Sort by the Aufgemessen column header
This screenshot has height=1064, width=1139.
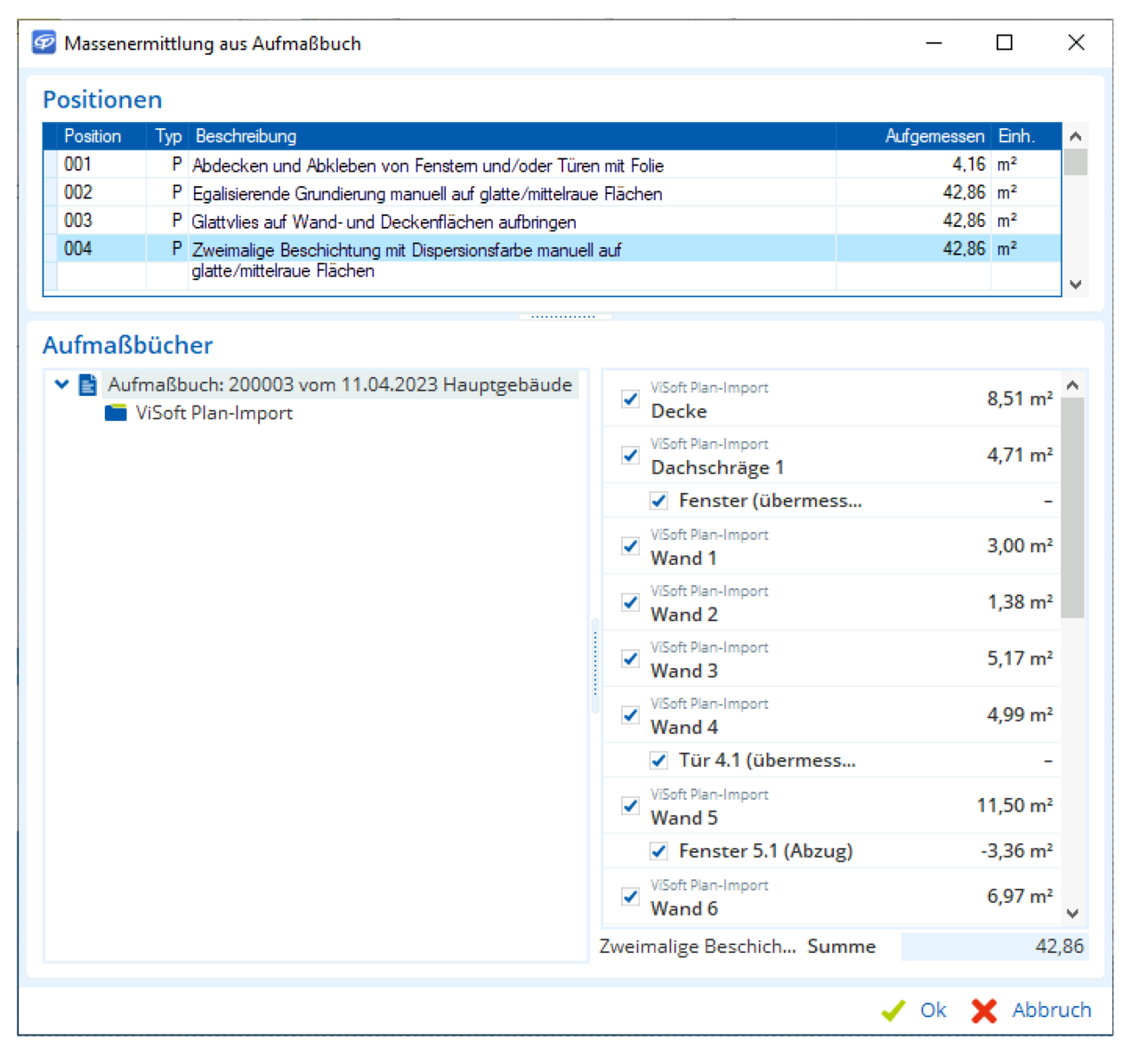point(933,136)
